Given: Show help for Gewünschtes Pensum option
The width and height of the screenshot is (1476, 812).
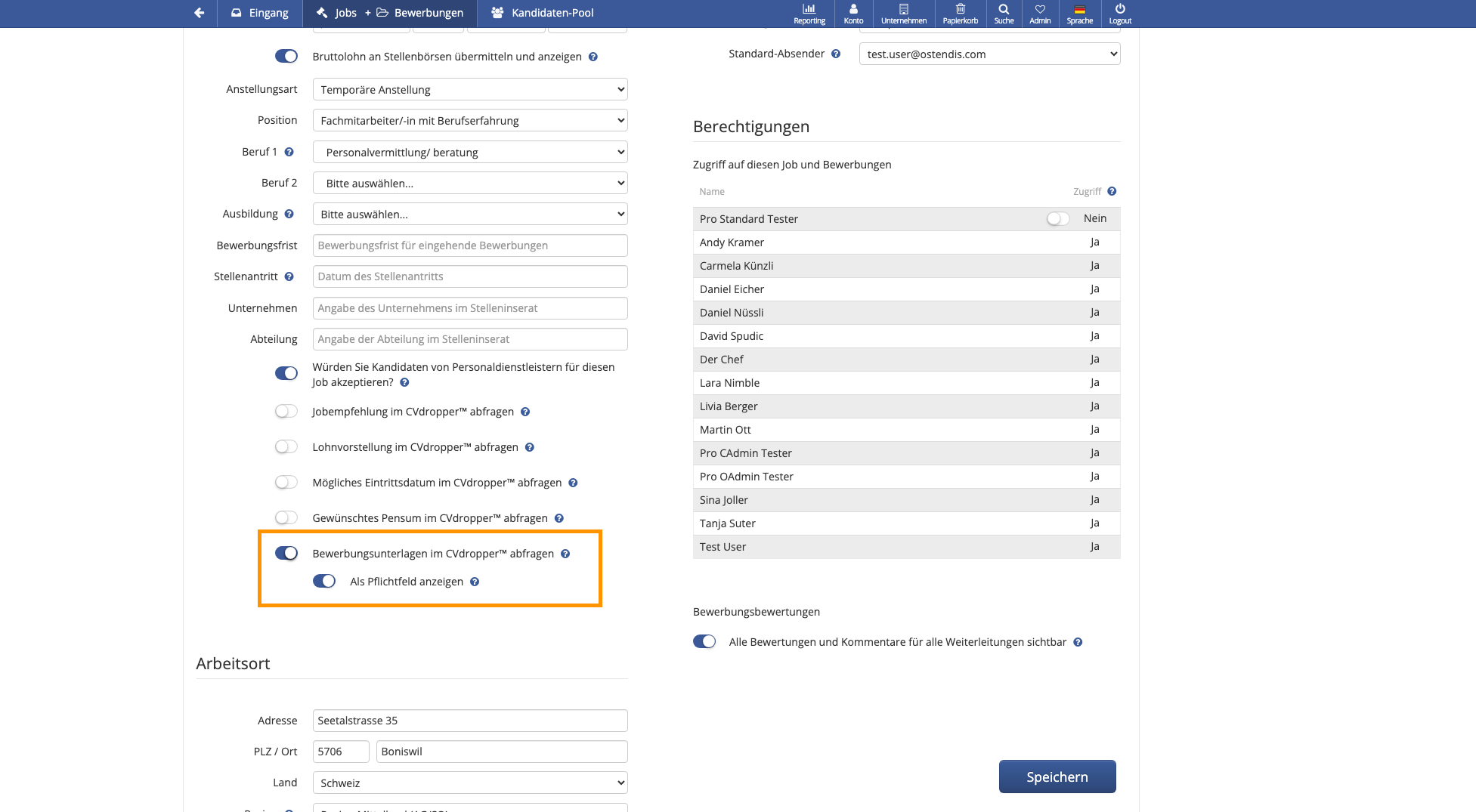Looking at the screenshot, I should point(559,518).
